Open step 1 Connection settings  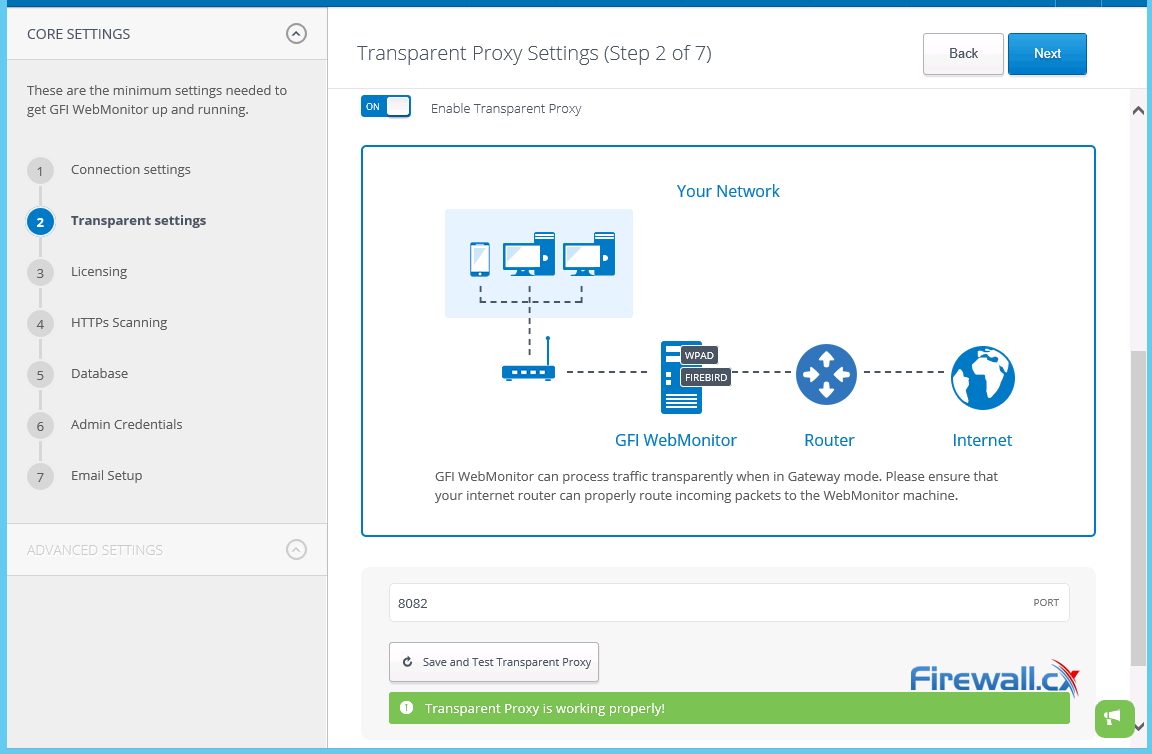point(131,170)
